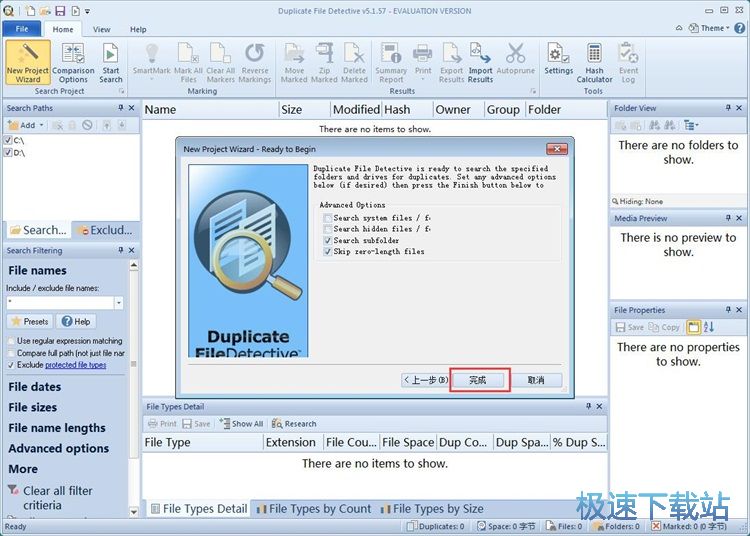
Task: Open quick access toolbar customize arrow
Action: [88, 11]
